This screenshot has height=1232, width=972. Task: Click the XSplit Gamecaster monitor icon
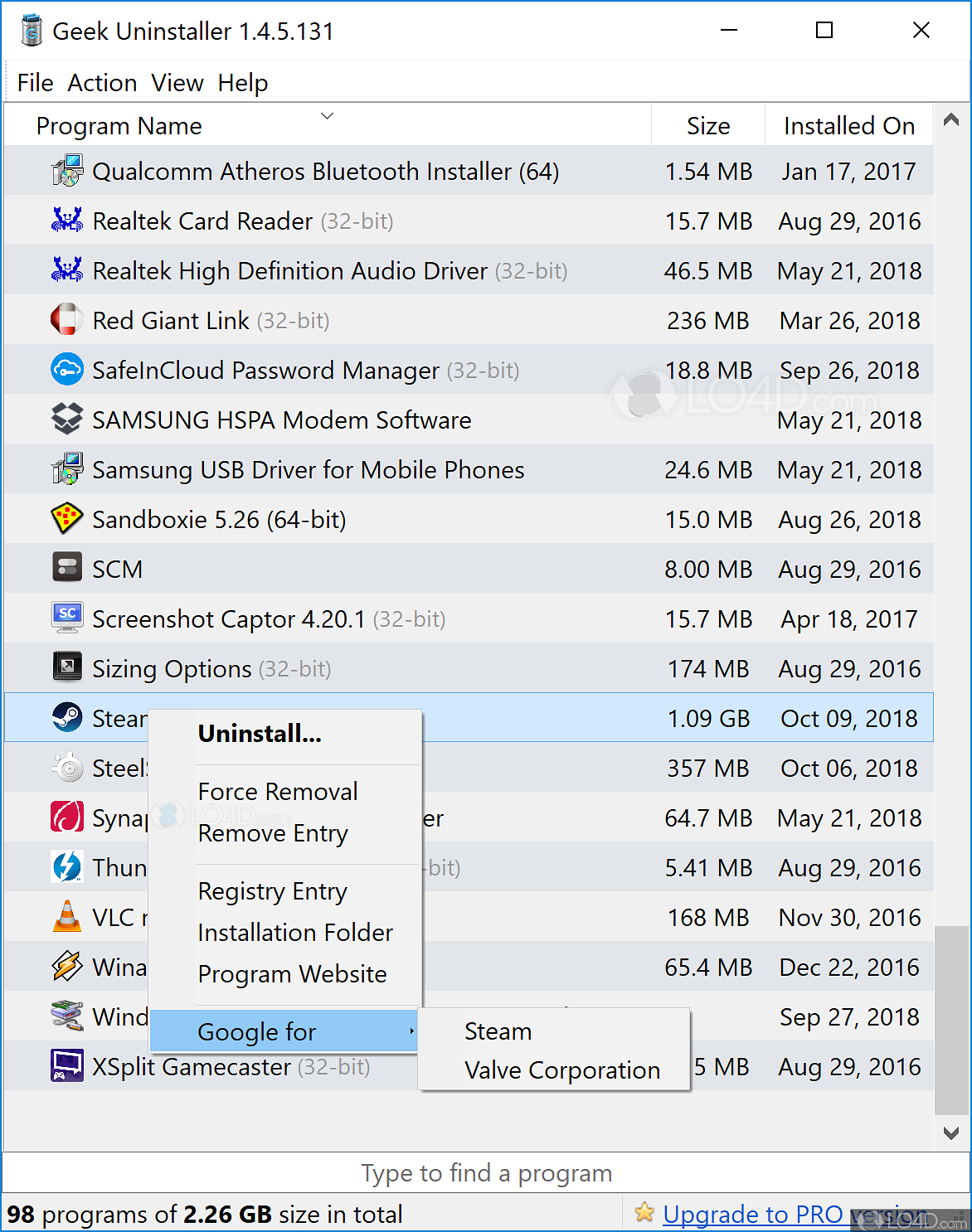67,1066
